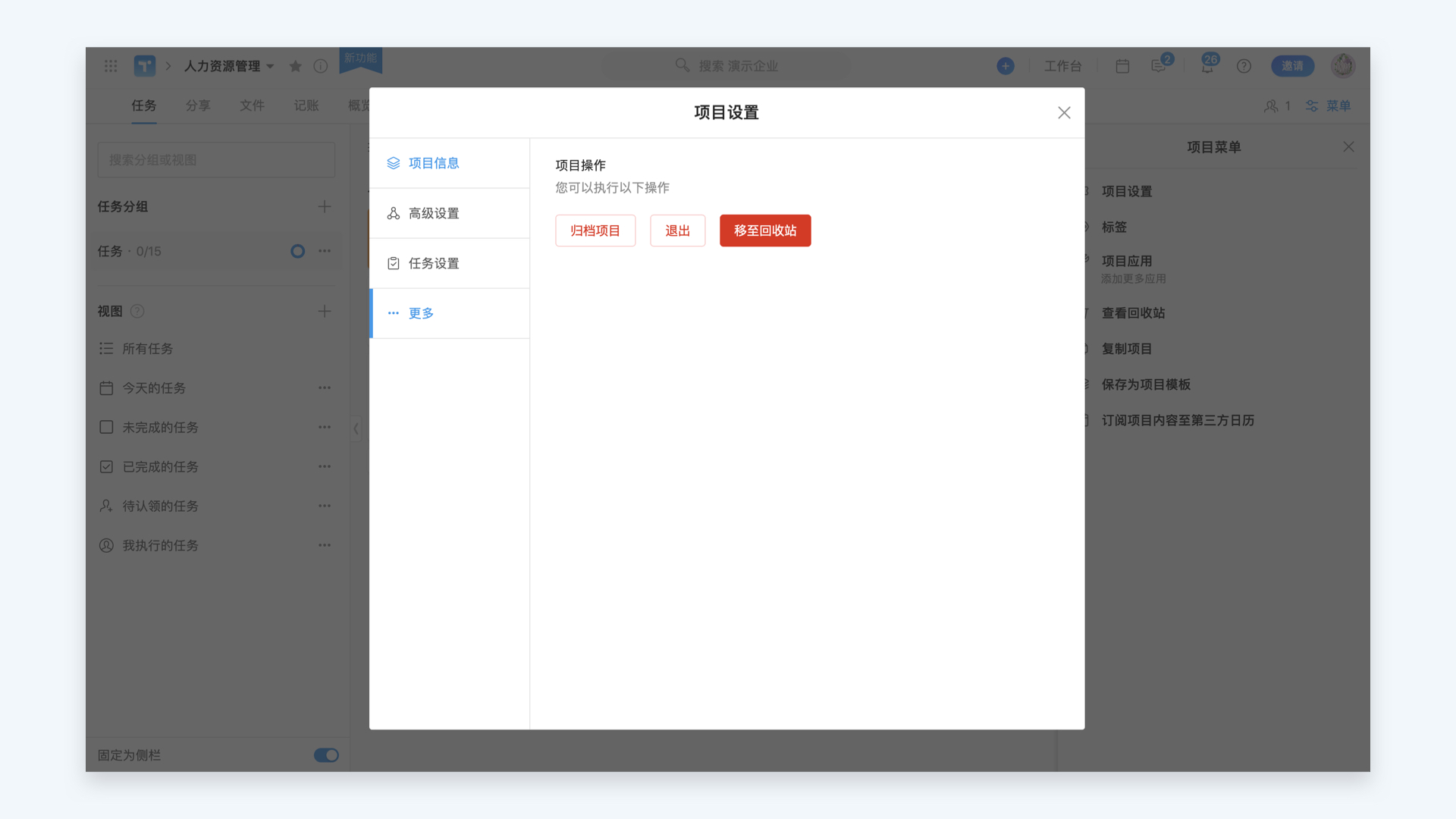The width and height of the screenshot is (1456, 819).
Task: Select 项目信息 in settings sidebar
Action: click(x=450, y=163)
